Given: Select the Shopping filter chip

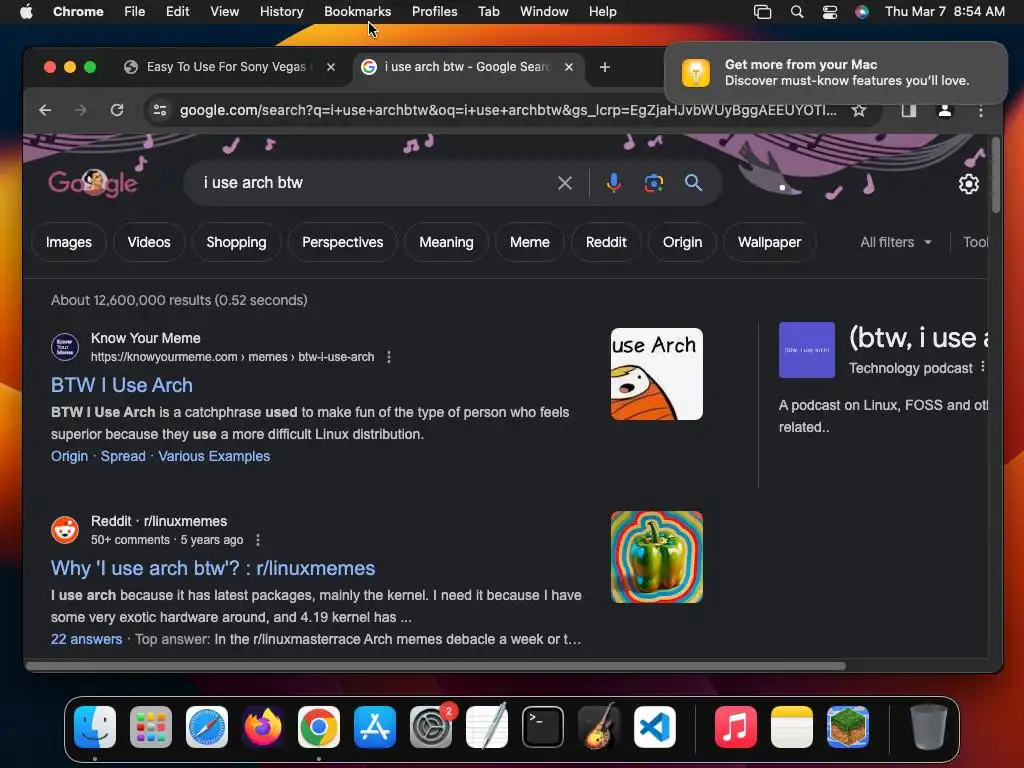Looking at the screenshot, I should [236, 242].
